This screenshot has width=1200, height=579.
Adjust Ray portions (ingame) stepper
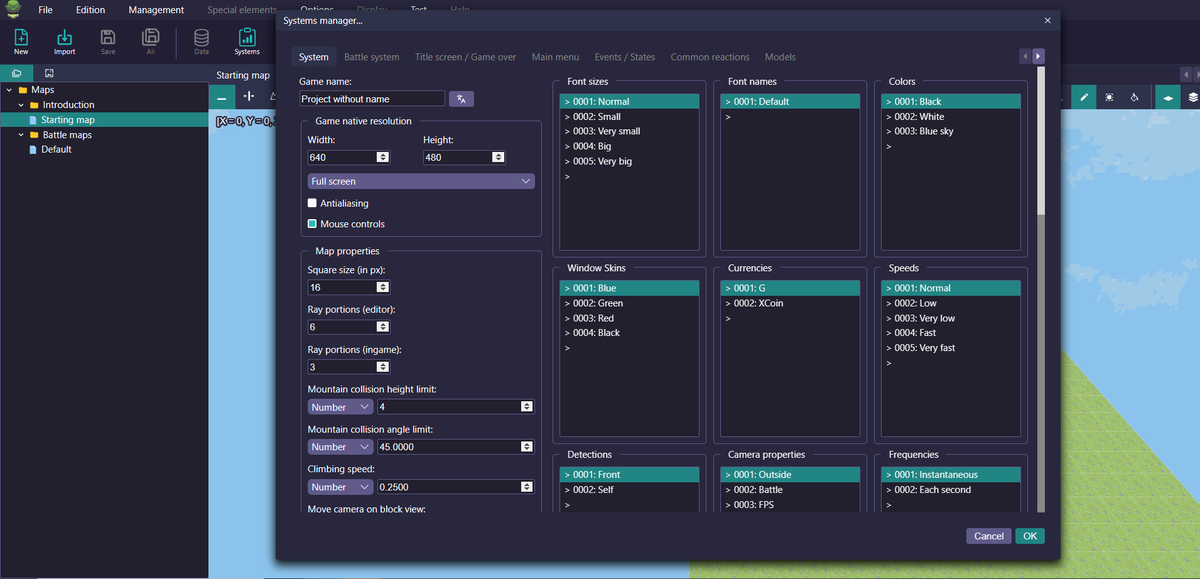point(382,367)
